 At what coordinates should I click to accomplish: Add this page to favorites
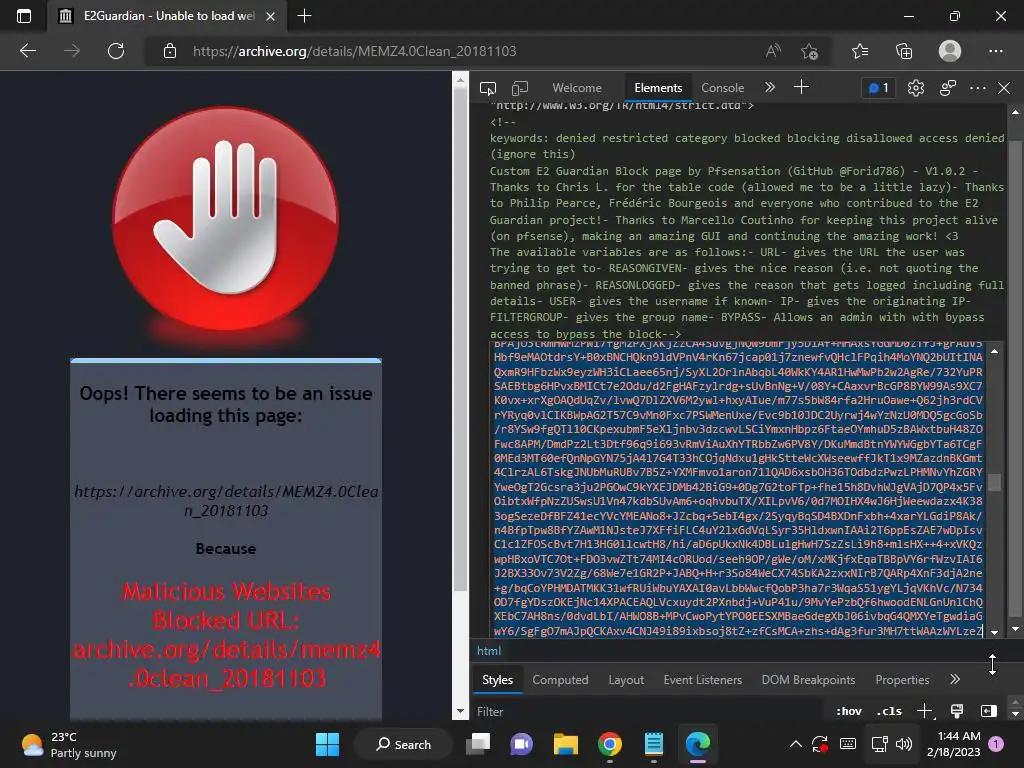click(810, 51)
